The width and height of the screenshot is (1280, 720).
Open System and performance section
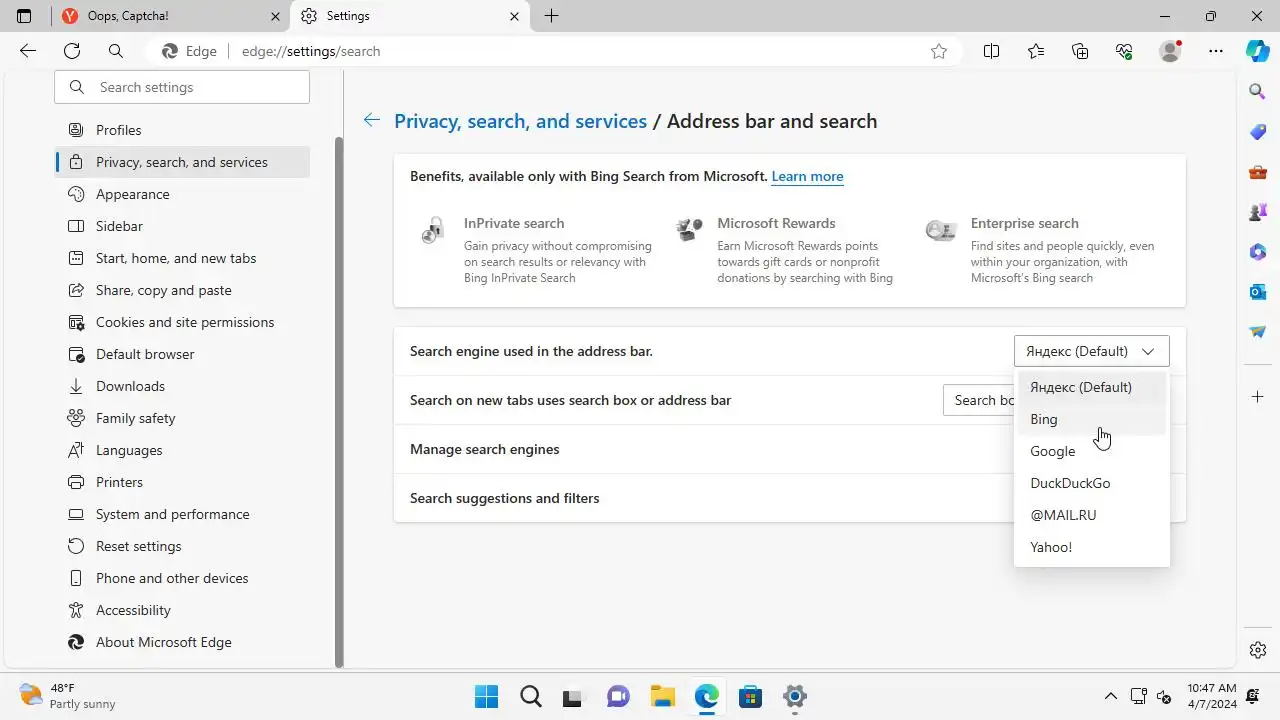point(182,514)
